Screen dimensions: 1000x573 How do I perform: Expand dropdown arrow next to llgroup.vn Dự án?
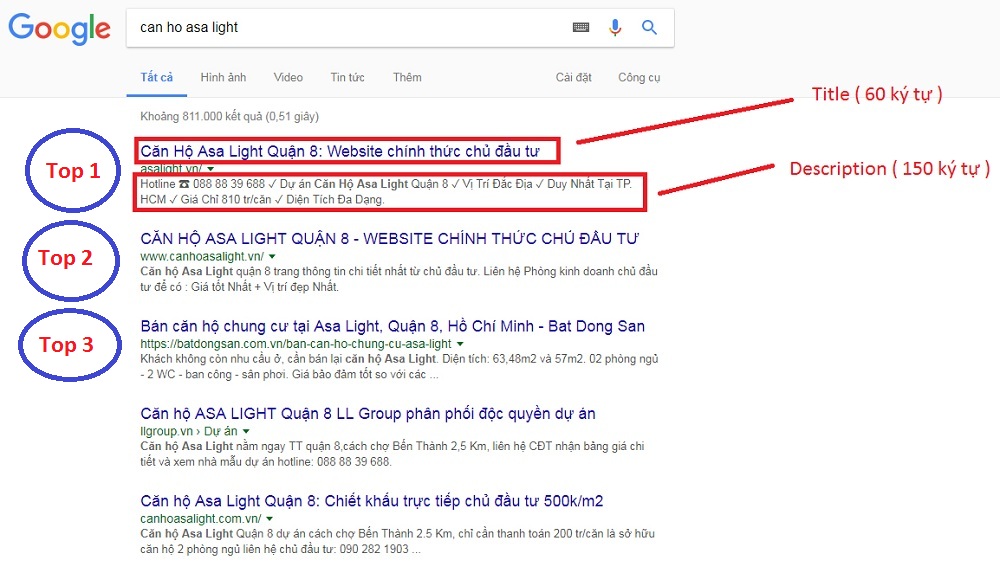click(245, 432)
